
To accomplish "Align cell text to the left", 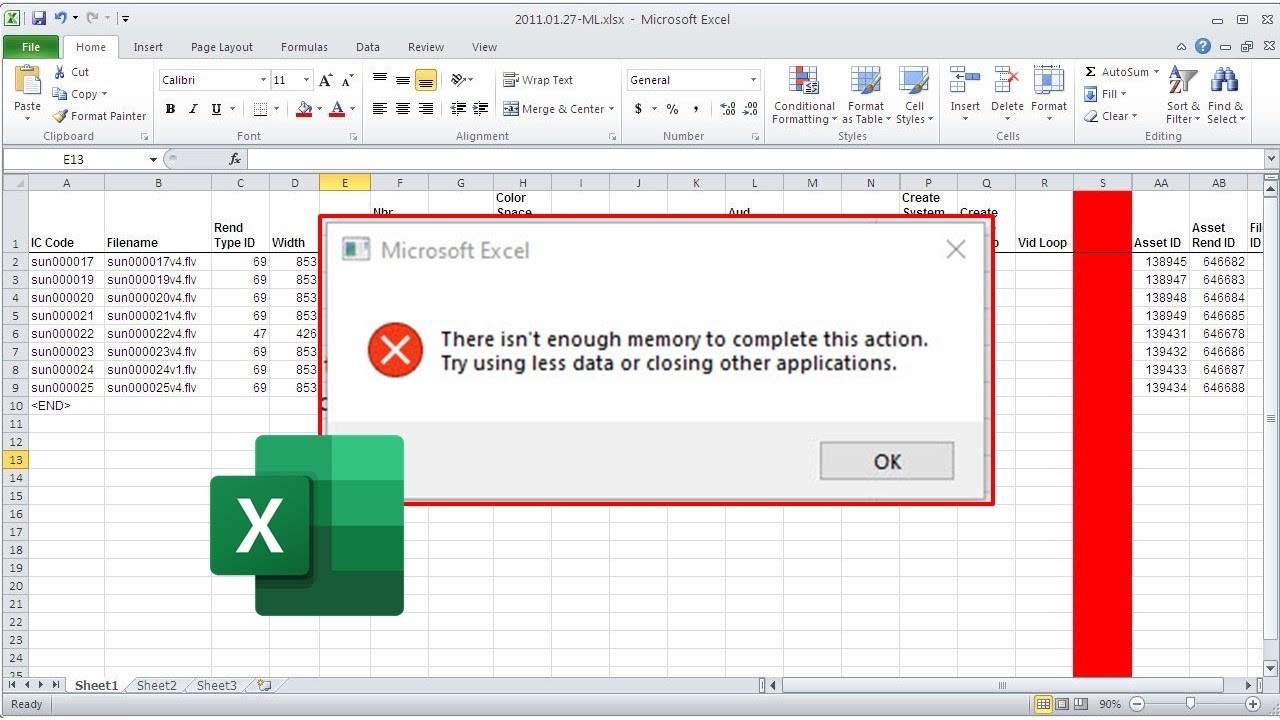I will point(380,109).
